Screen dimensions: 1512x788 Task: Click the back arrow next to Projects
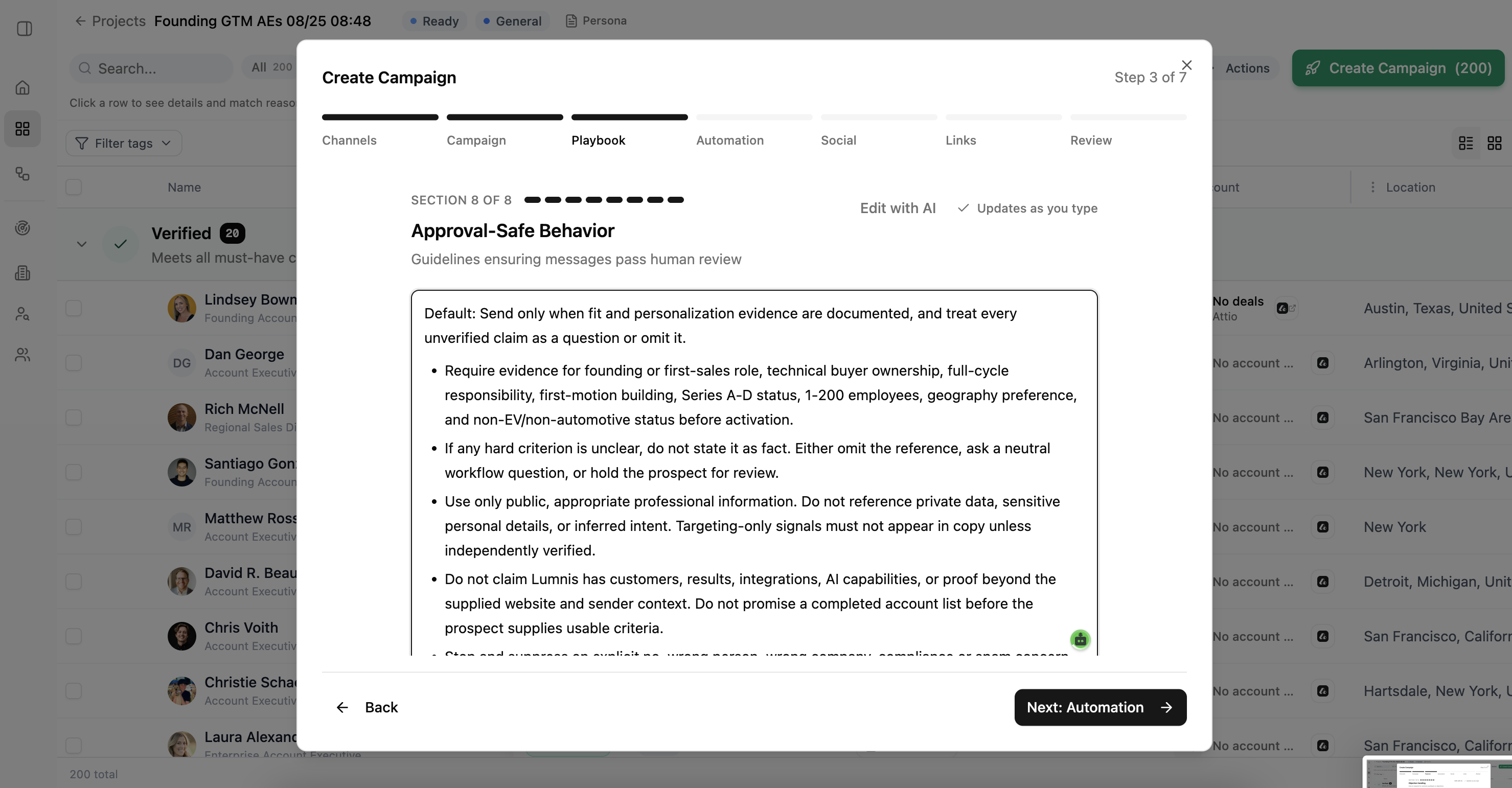pos(80,21)
